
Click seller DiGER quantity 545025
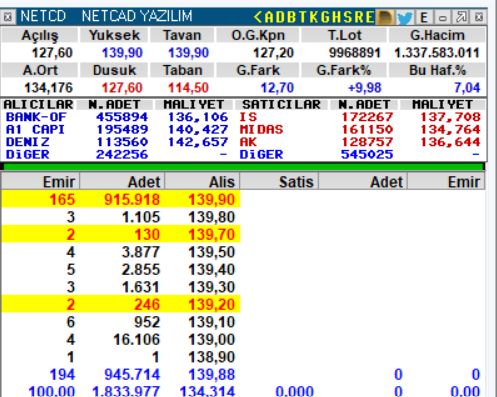click(x=367, y=155)
